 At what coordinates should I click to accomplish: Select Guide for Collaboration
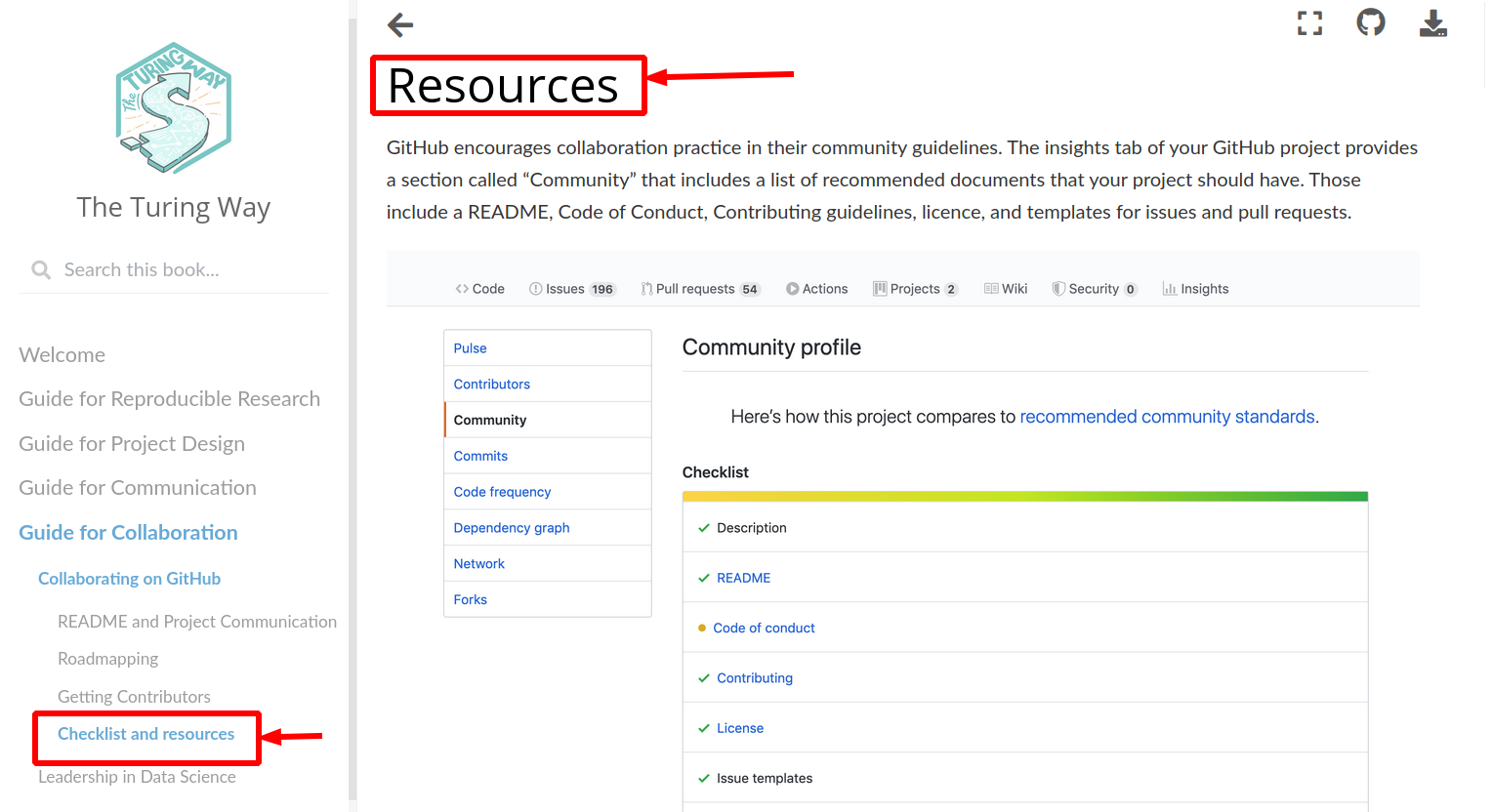coord(129,533)
